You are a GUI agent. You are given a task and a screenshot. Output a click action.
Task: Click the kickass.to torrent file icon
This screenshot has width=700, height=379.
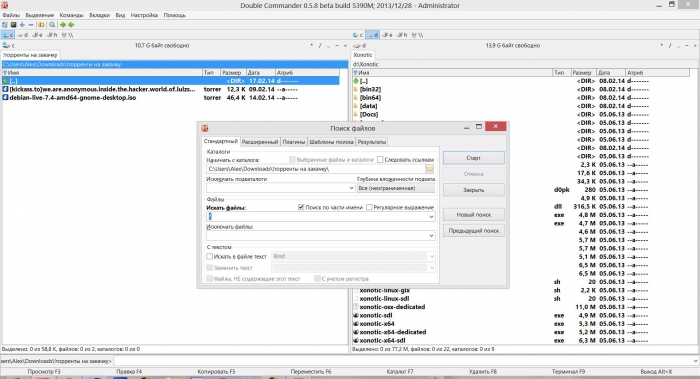pyautogui.click(x=5, y=89)
